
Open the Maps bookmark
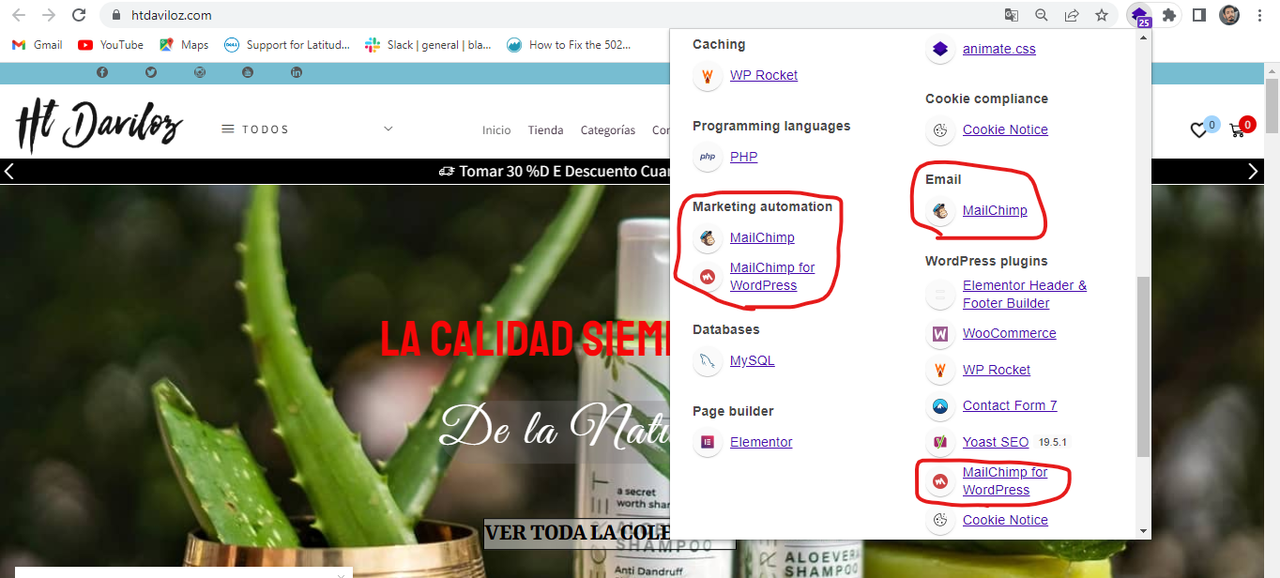click(x=184, y=45)
